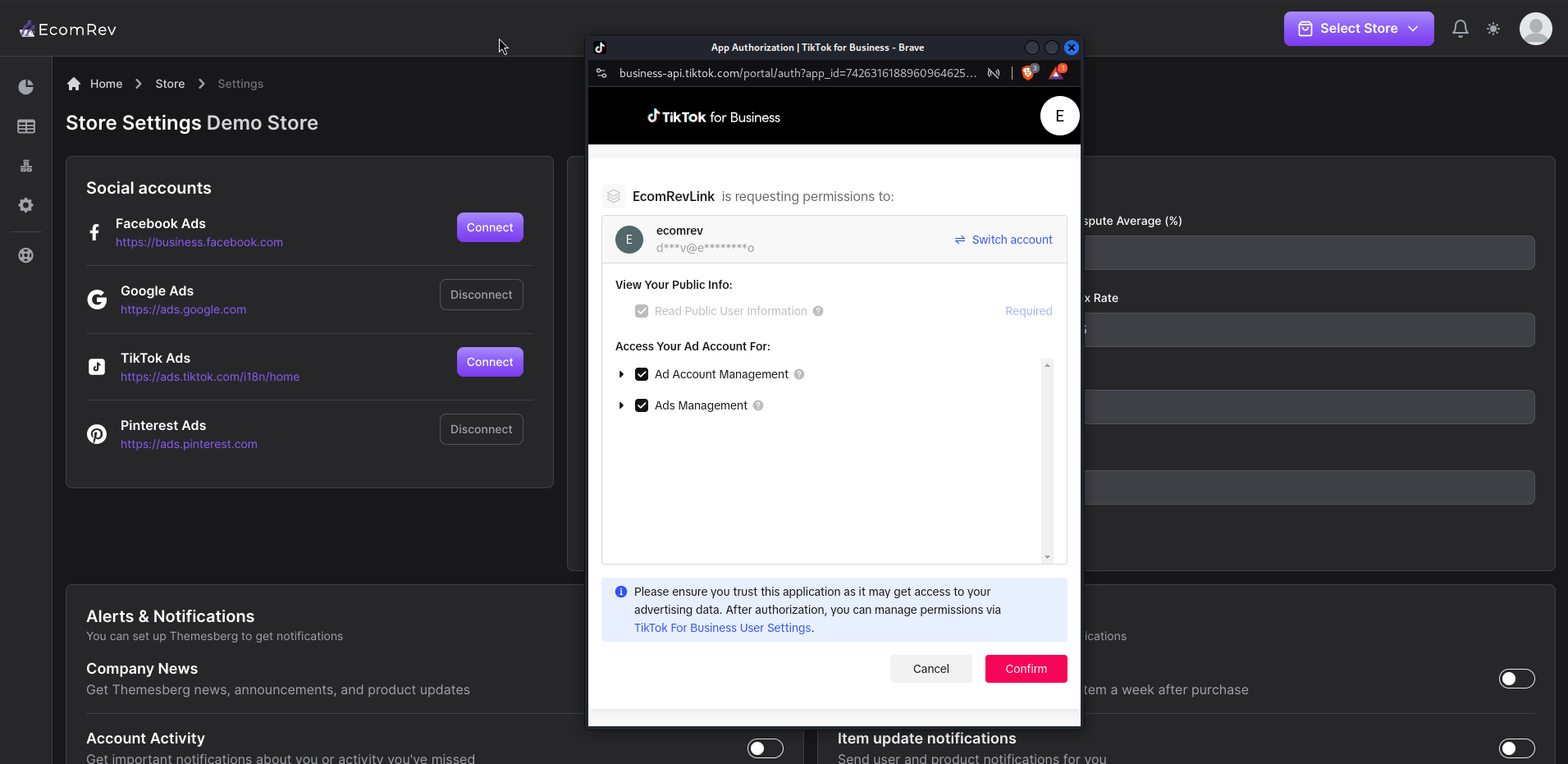Click the Settings breadcrumb
The image size is (1568, 764).
pyautogui.click(x=240, y=84)
